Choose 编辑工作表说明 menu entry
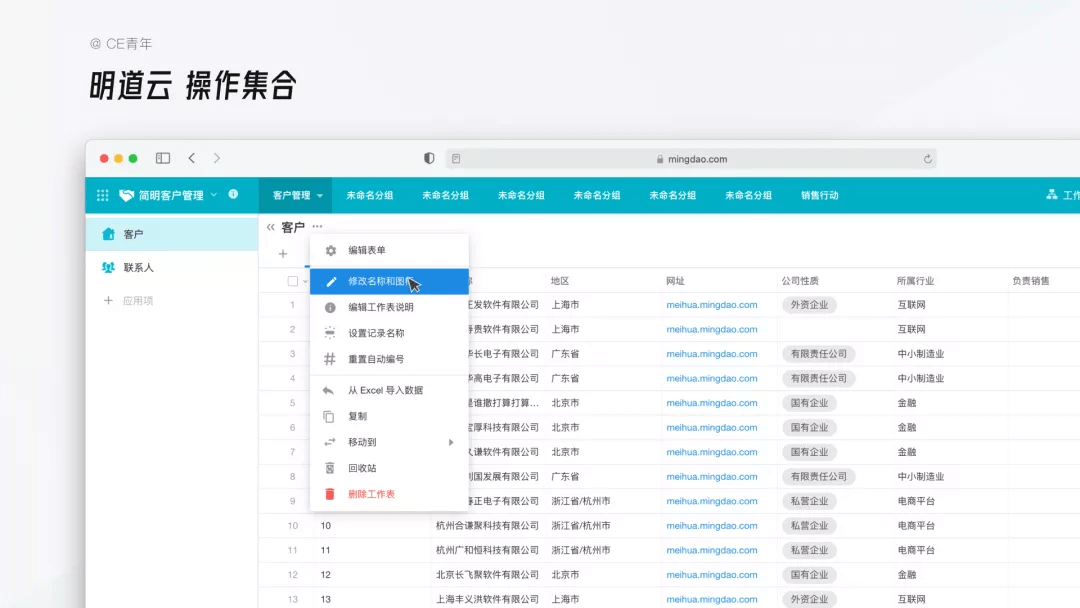The height and width of the screenshot is (608, 1080). [x=389, y=307]
